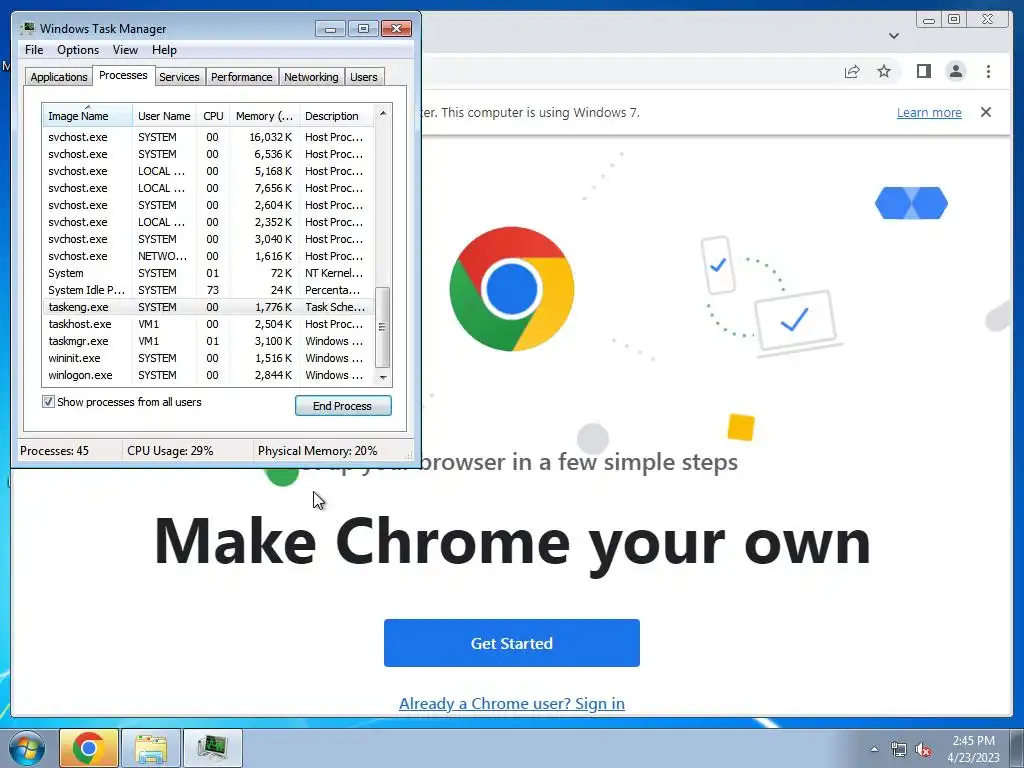
Task: Click Task Manager icon in the taskbar
Action: (x=213, y=748)
